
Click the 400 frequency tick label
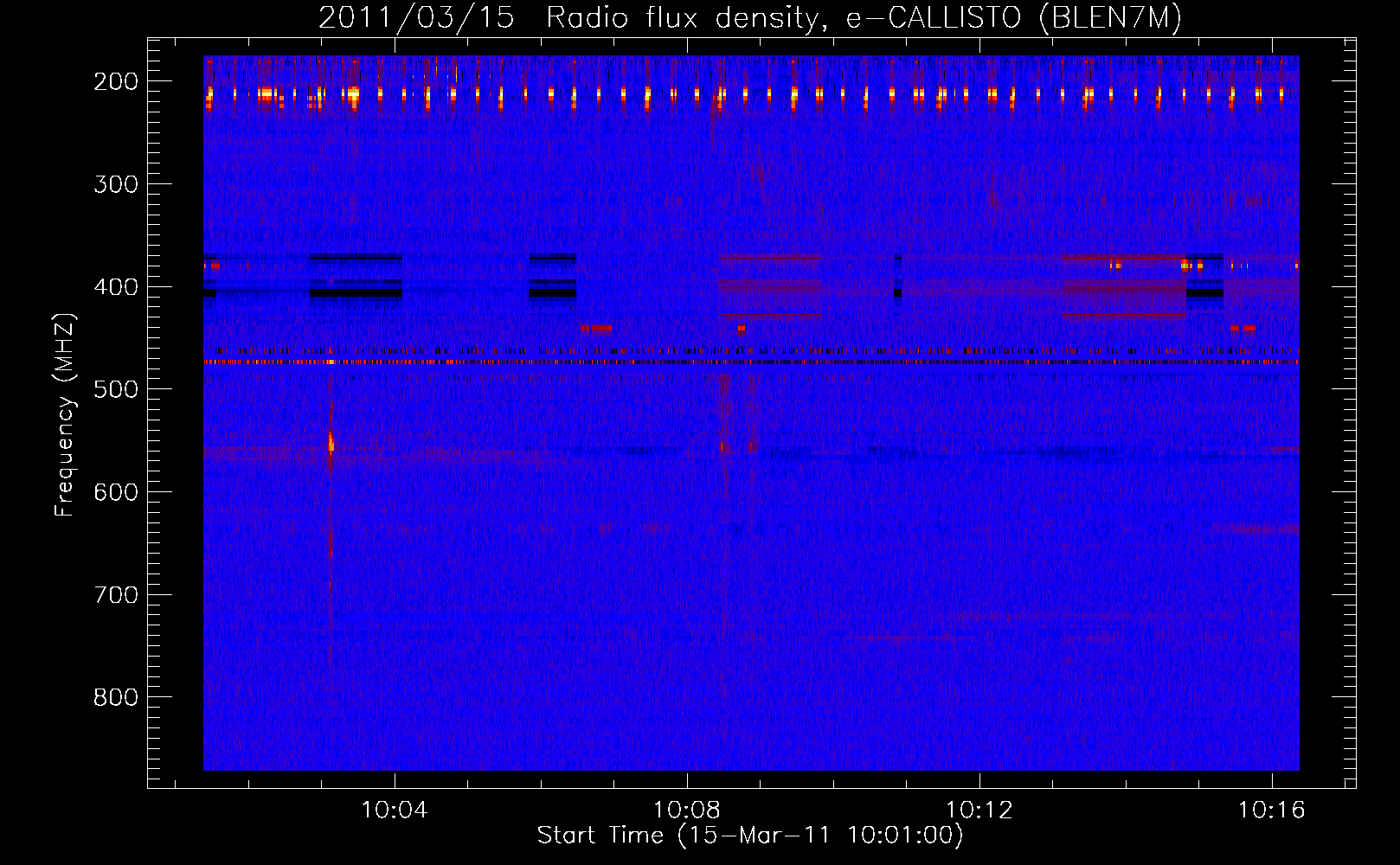[116, 287]
